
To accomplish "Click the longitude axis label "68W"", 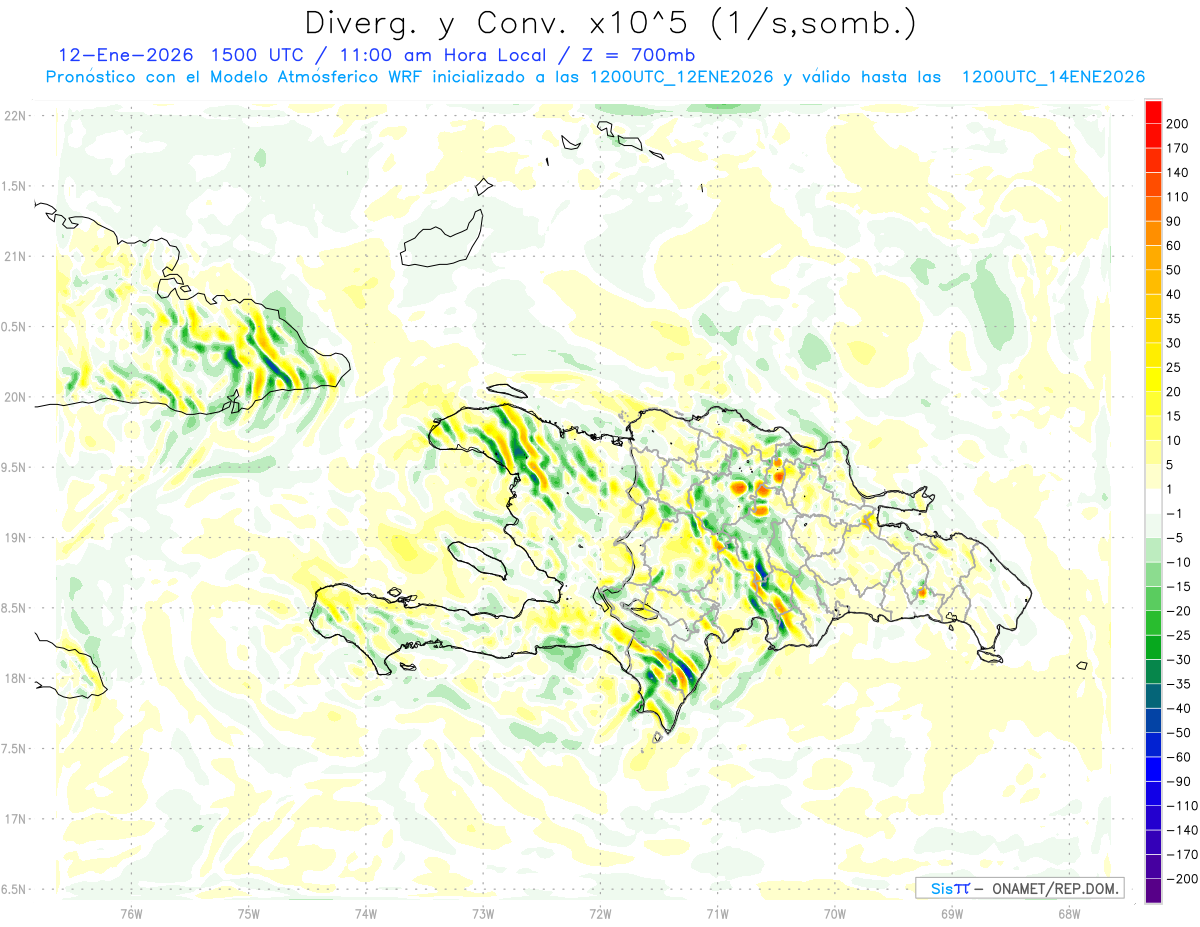I will 1069,913.
